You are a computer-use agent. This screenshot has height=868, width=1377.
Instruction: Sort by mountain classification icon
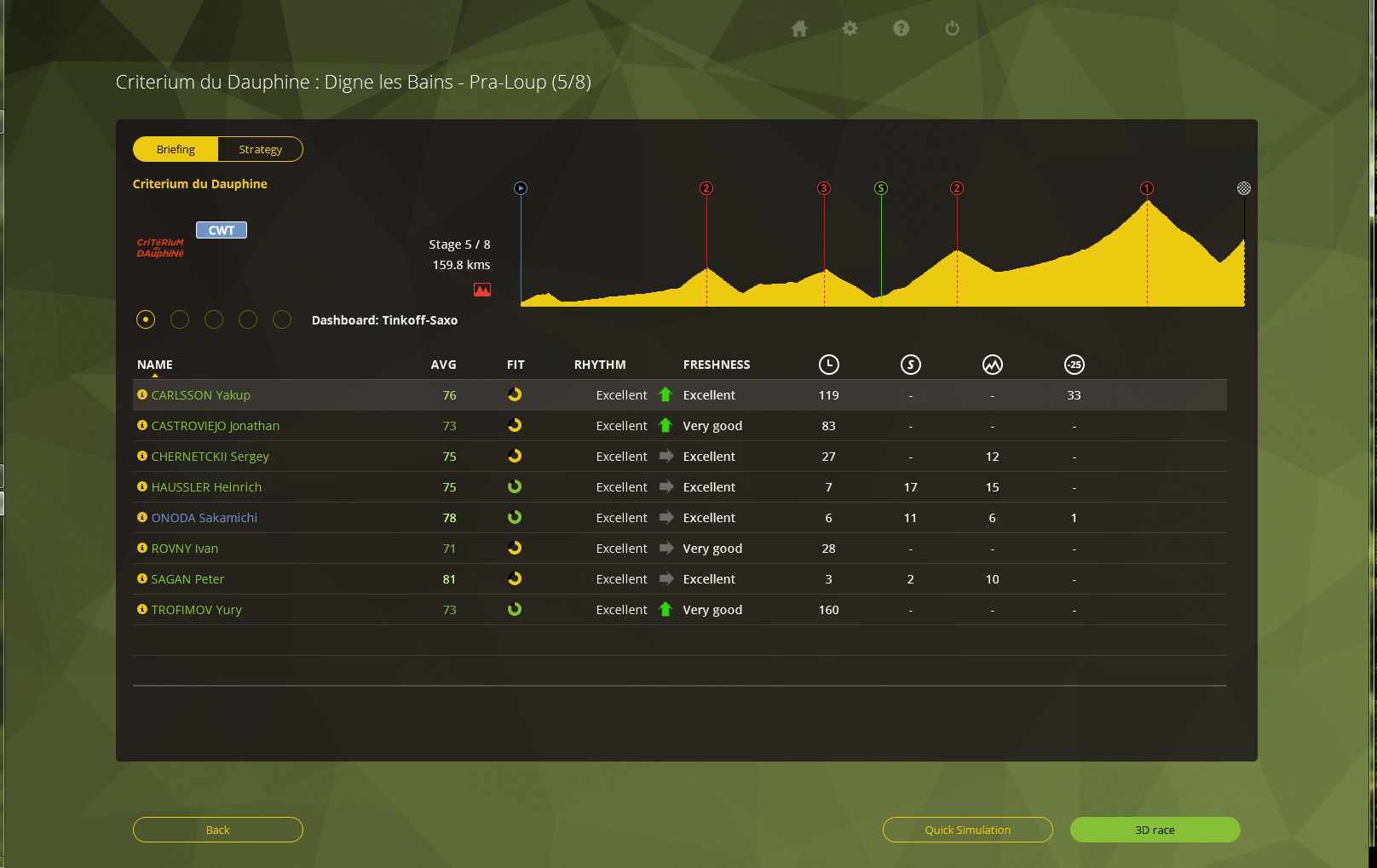[992, 365]
